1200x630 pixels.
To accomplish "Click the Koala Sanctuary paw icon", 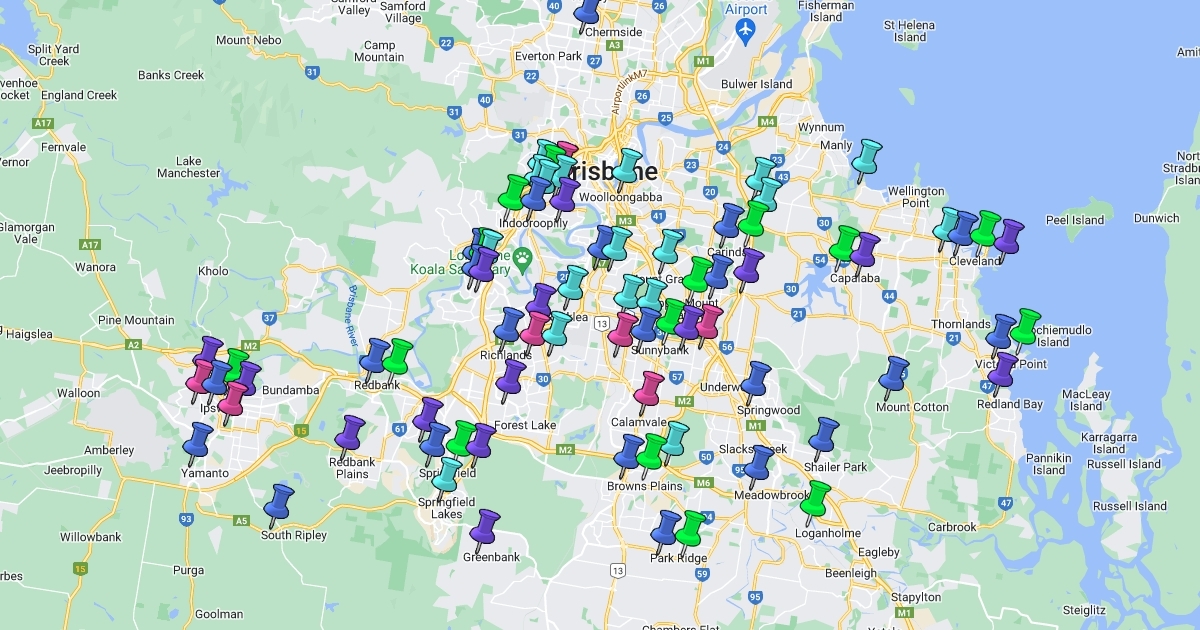I will pyautogui.click(x=523, y=257).
